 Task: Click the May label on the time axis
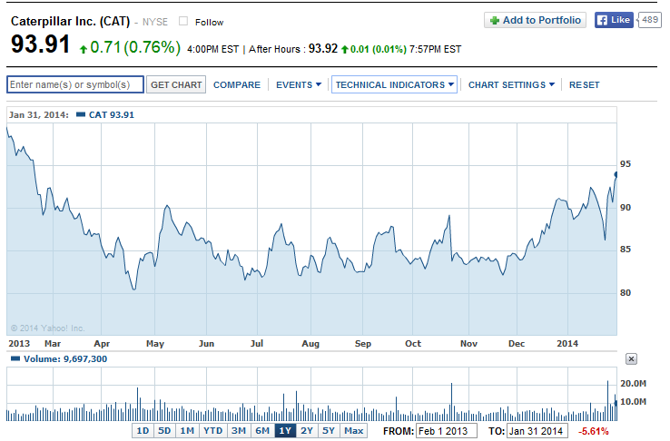155,344
